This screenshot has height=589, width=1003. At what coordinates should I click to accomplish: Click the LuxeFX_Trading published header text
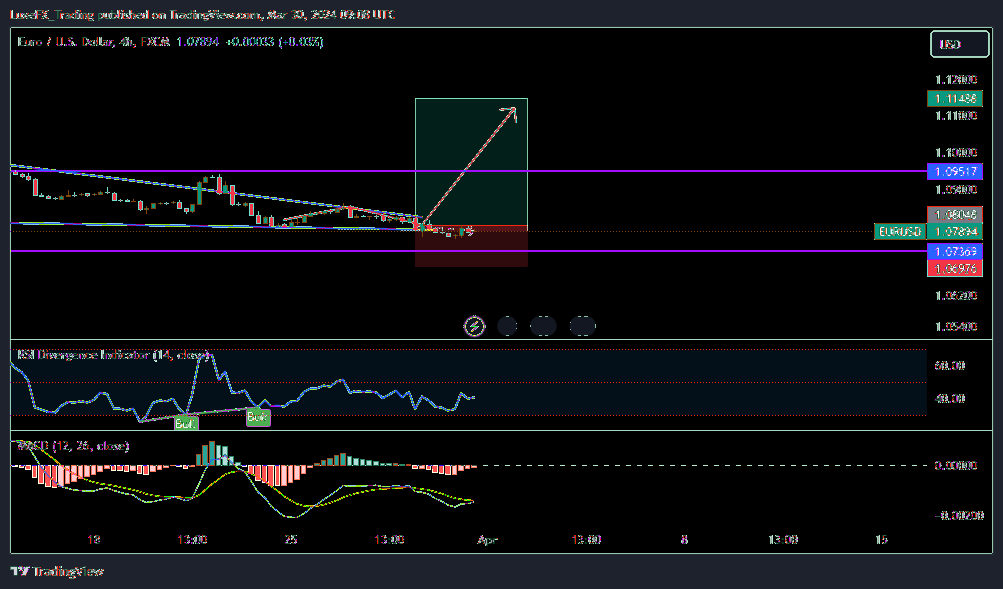pos(202,14)
